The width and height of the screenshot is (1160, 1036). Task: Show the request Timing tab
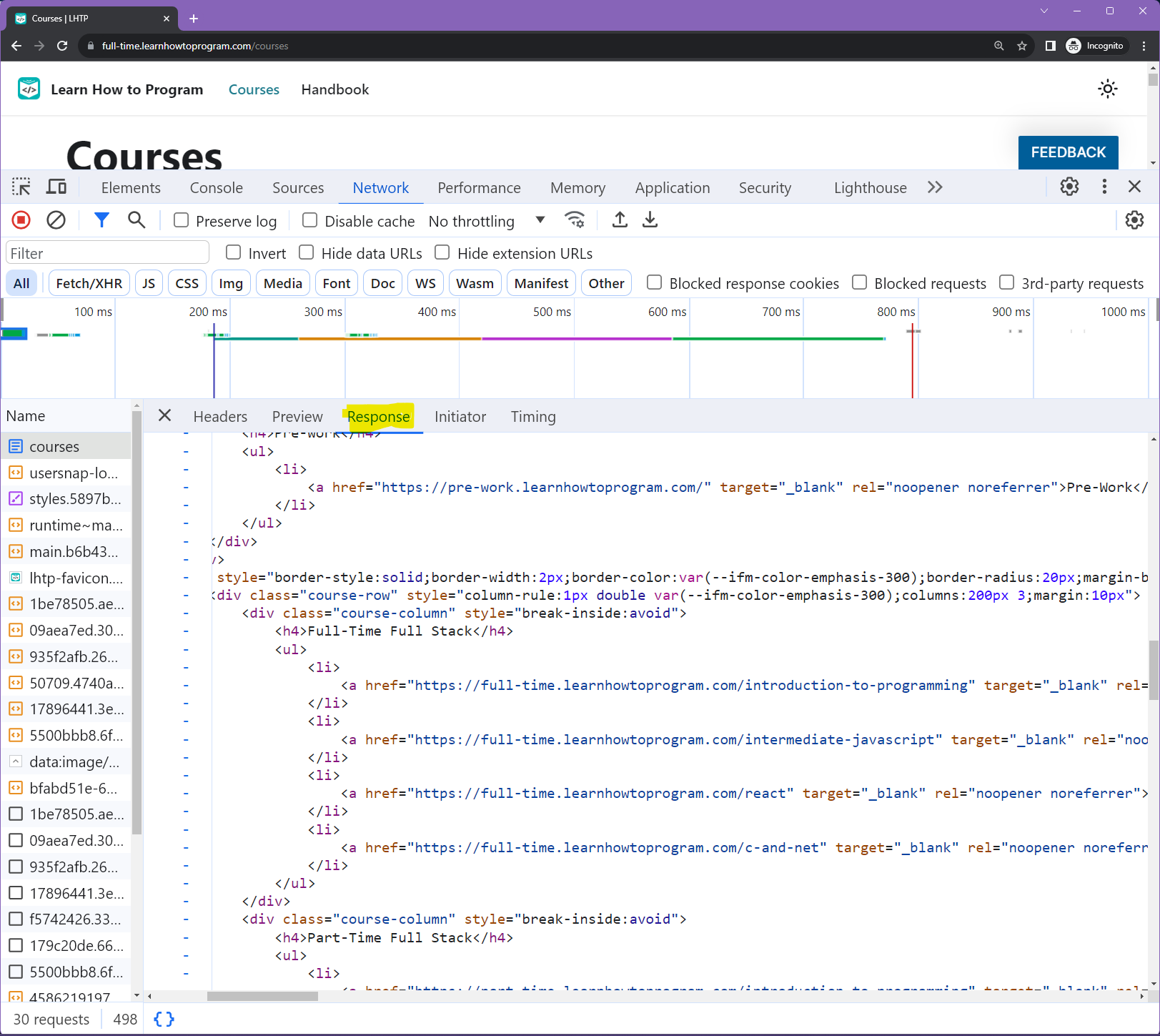tap(533, 416)
